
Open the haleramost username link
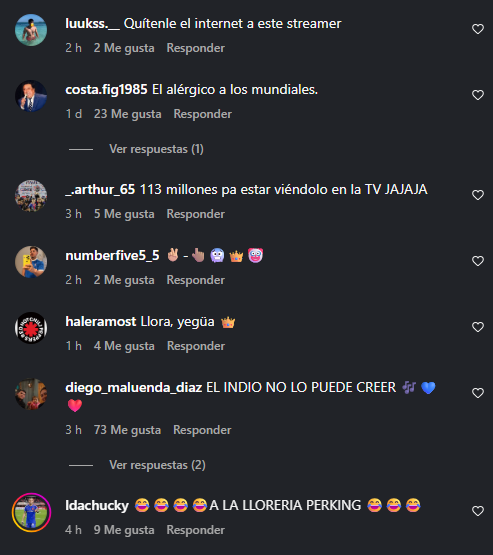[x=101, y=322]
